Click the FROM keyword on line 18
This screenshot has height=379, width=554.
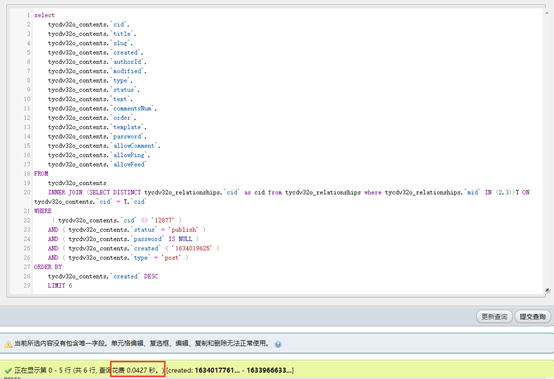41,174
